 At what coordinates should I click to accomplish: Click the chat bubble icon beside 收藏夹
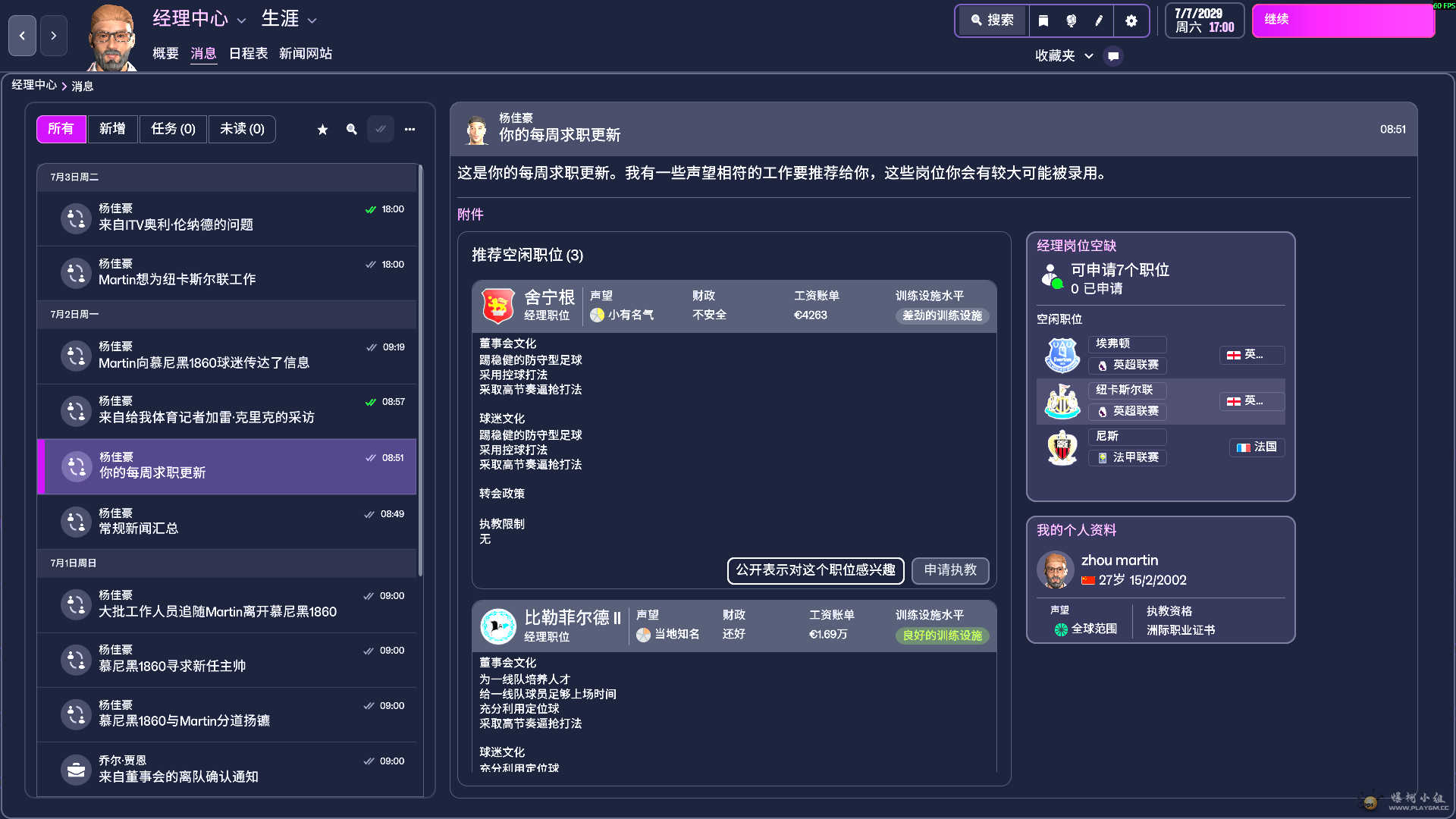click(x=1113, y=55)
